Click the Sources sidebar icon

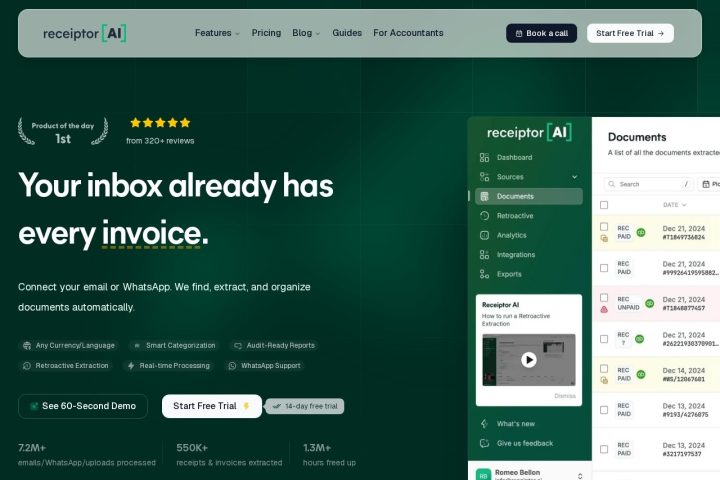click(484, 177)
